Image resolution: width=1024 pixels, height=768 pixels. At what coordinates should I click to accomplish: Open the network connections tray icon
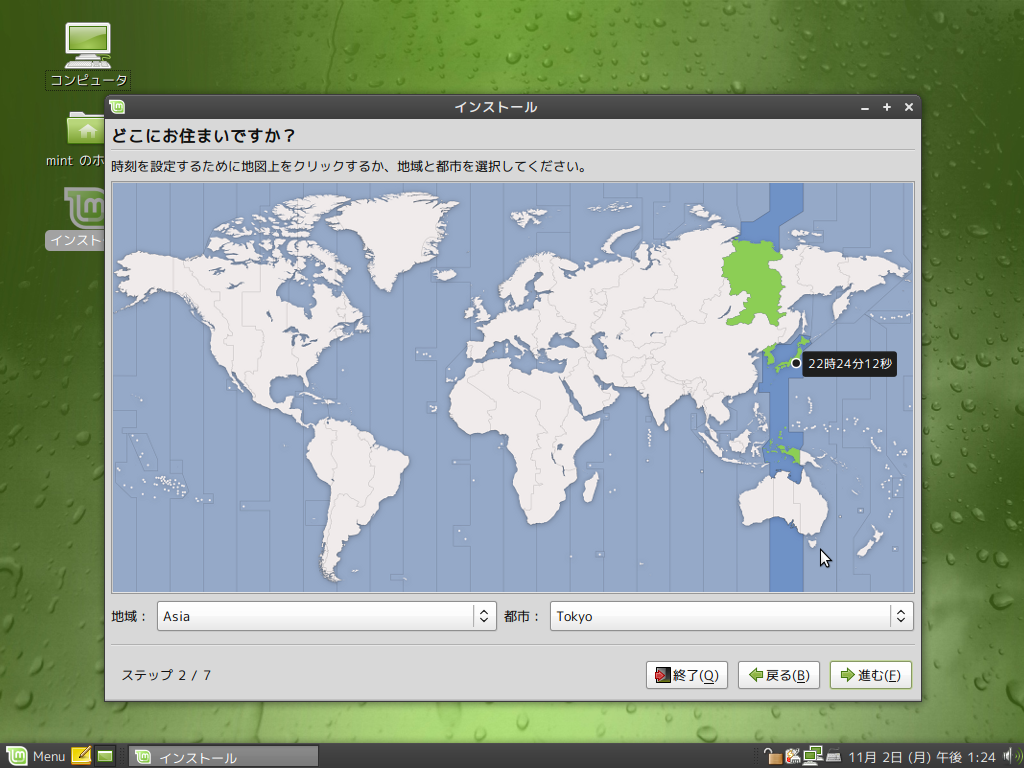click(x=812, y=756)
